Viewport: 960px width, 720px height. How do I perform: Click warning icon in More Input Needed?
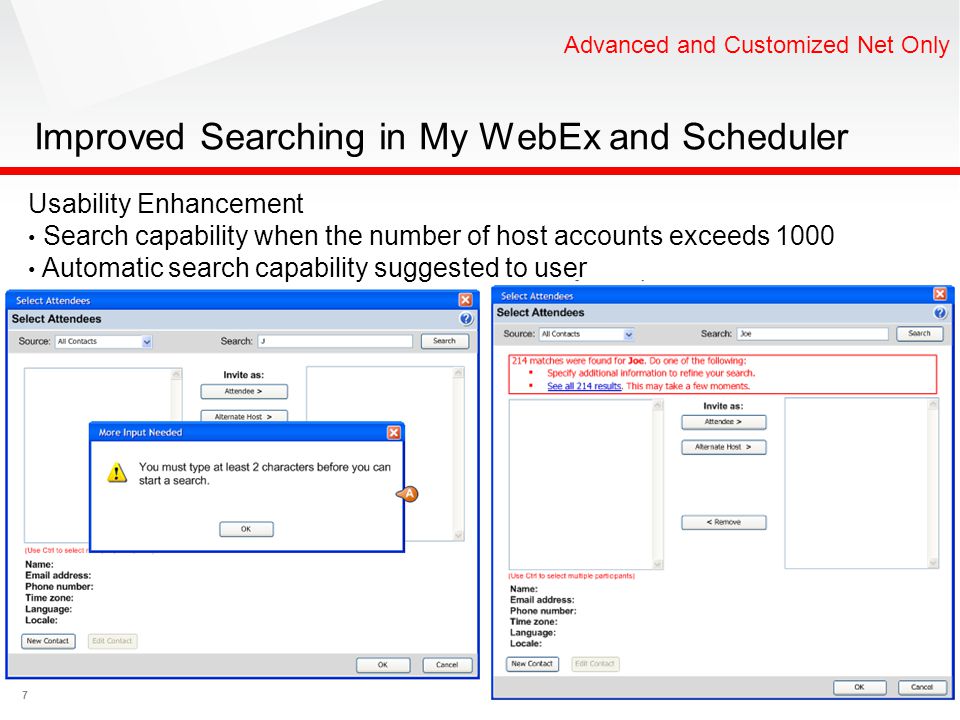click(x=117, y=473)
